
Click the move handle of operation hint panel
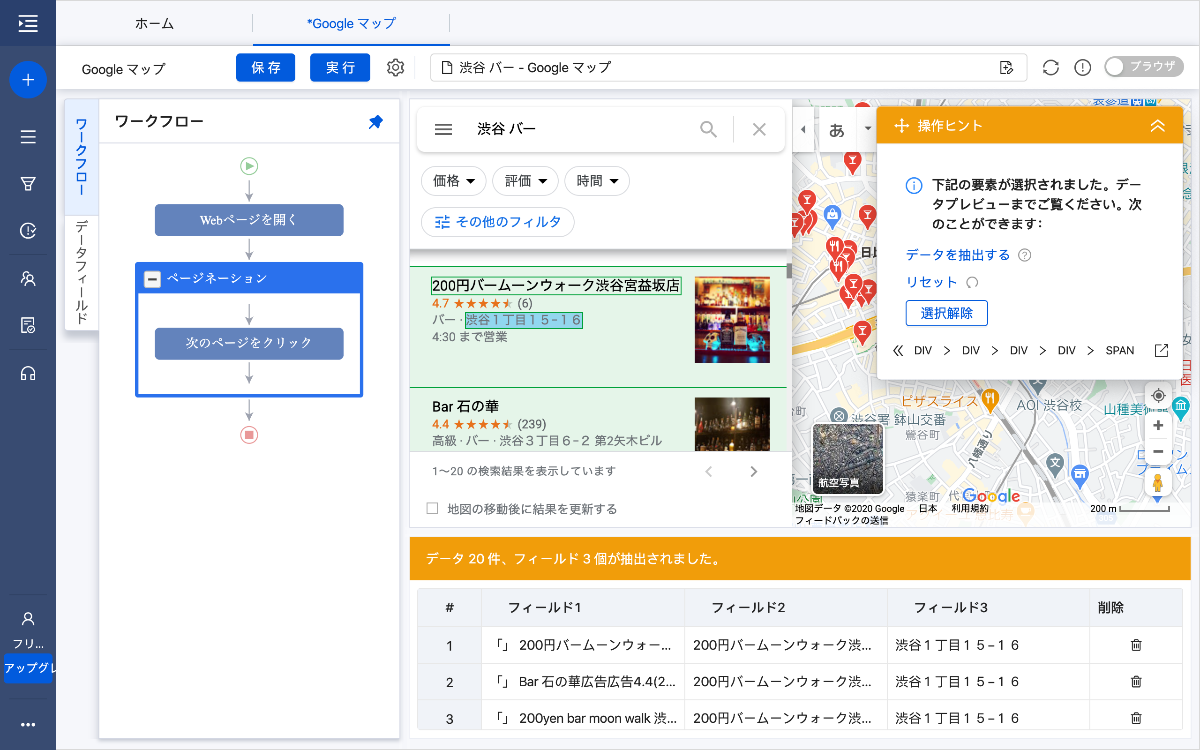[900, 126]
